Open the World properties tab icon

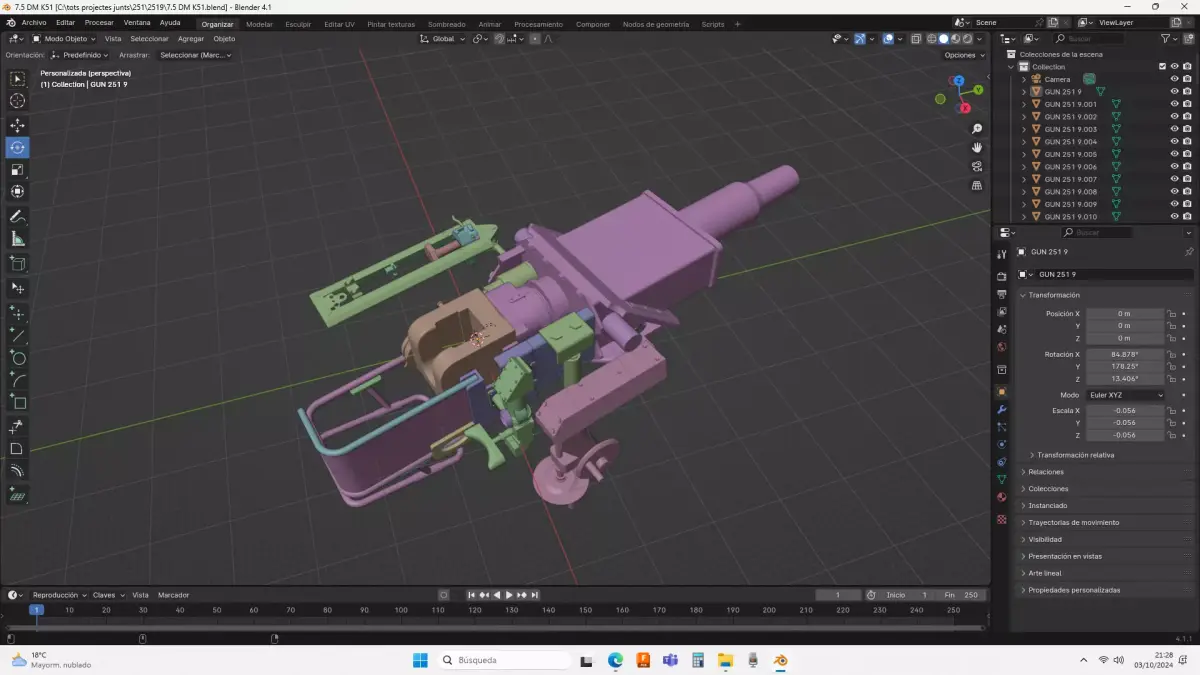(x=1001, y=347)
